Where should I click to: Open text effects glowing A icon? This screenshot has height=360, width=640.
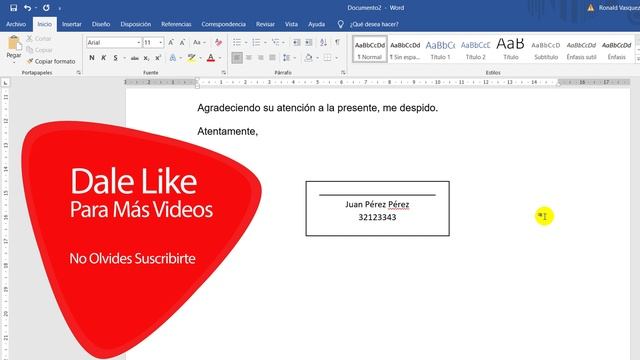(x=173, y=58)
